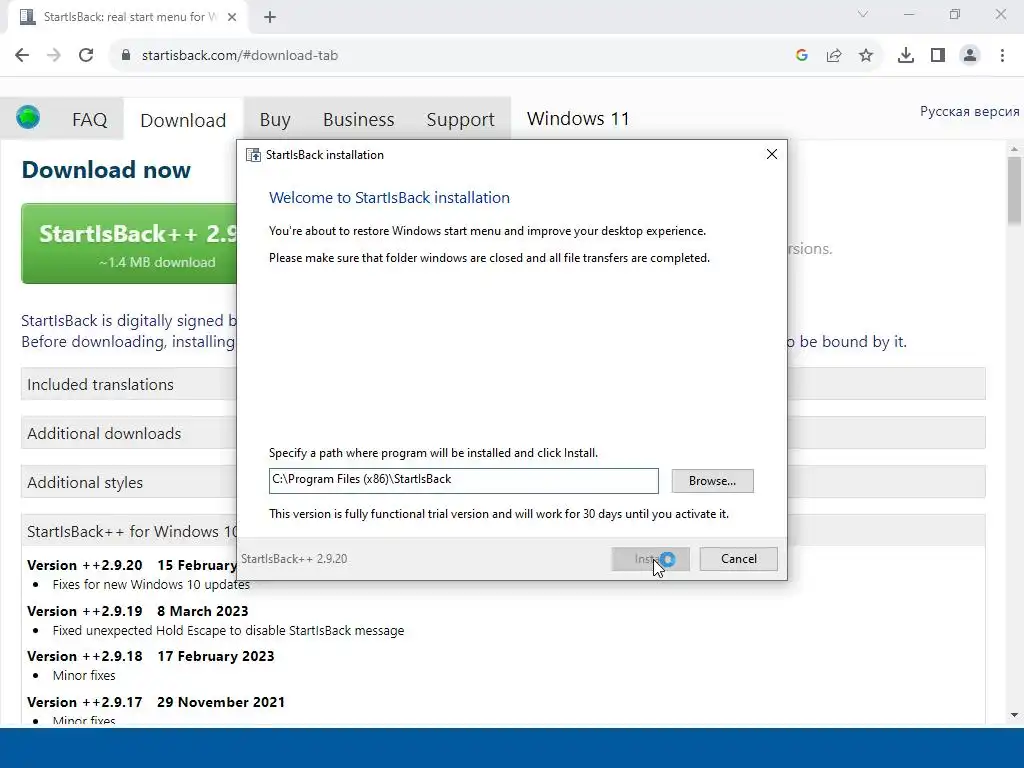
Task: Click Version ++2.9.19 heading text
Action: (138, 611)
